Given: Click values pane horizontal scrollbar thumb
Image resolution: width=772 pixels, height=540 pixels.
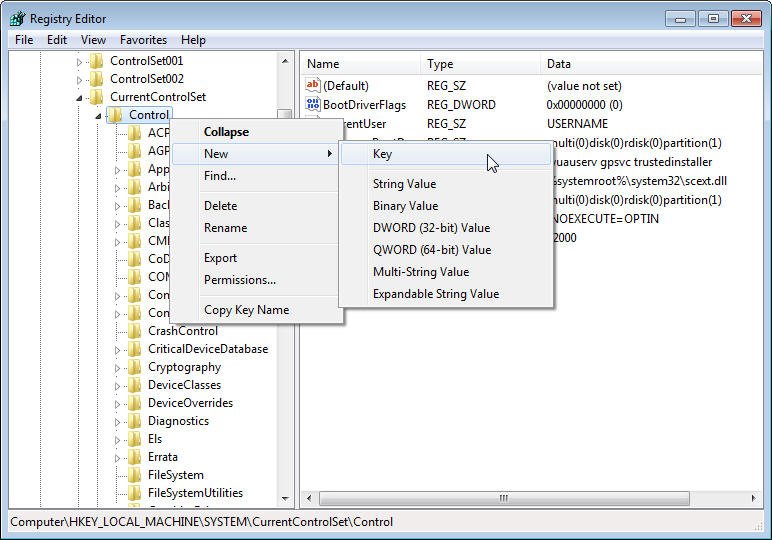Looking at the screenshot, I should tap(504, 498).
